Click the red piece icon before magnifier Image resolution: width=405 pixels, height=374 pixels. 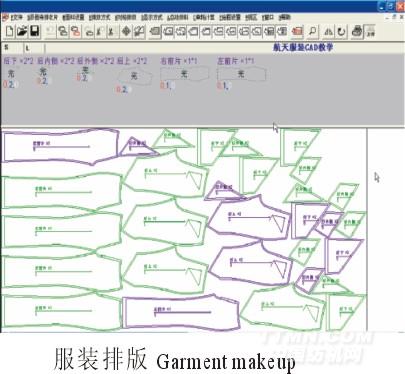tap(297, 32)
